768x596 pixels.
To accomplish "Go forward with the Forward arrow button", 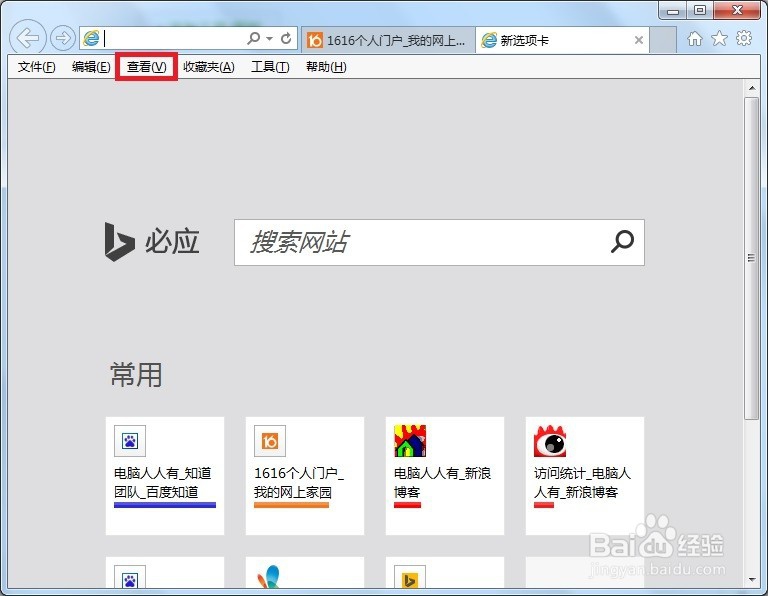I will point(63,38).
